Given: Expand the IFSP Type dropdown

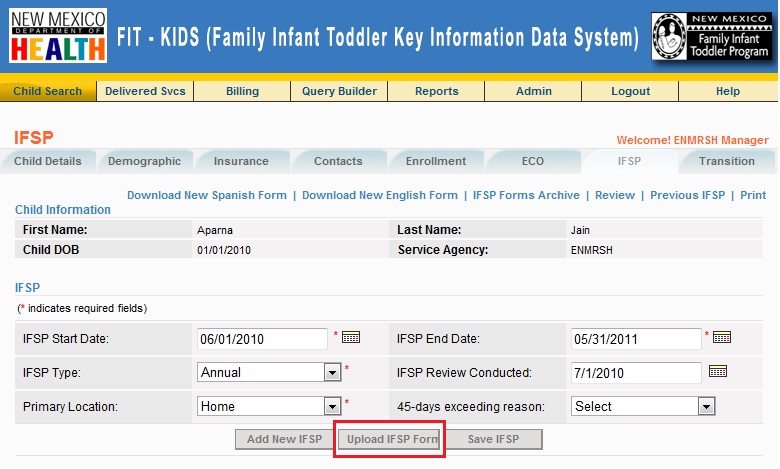Looking at the screenshot, I should point(332,373).
